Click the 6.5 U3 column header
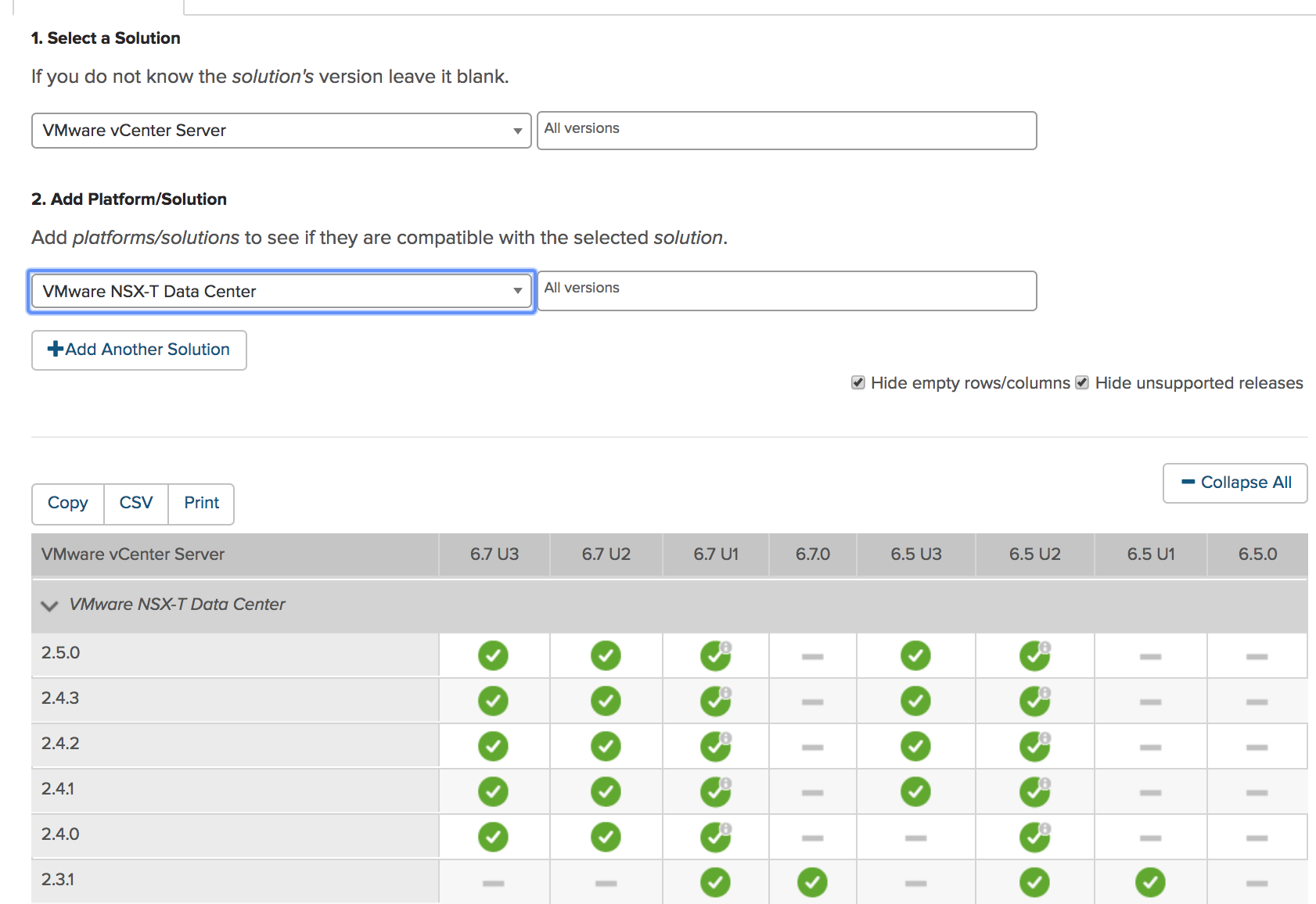The height and width of the screenshot is (904, 1316). (916, 554)
